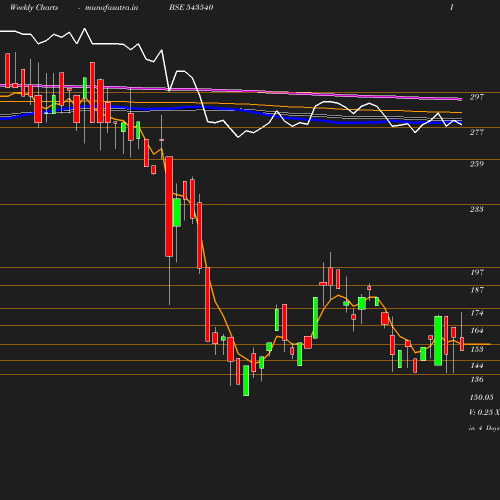Click the 150.05 current price value

click(x=482, y=397)
